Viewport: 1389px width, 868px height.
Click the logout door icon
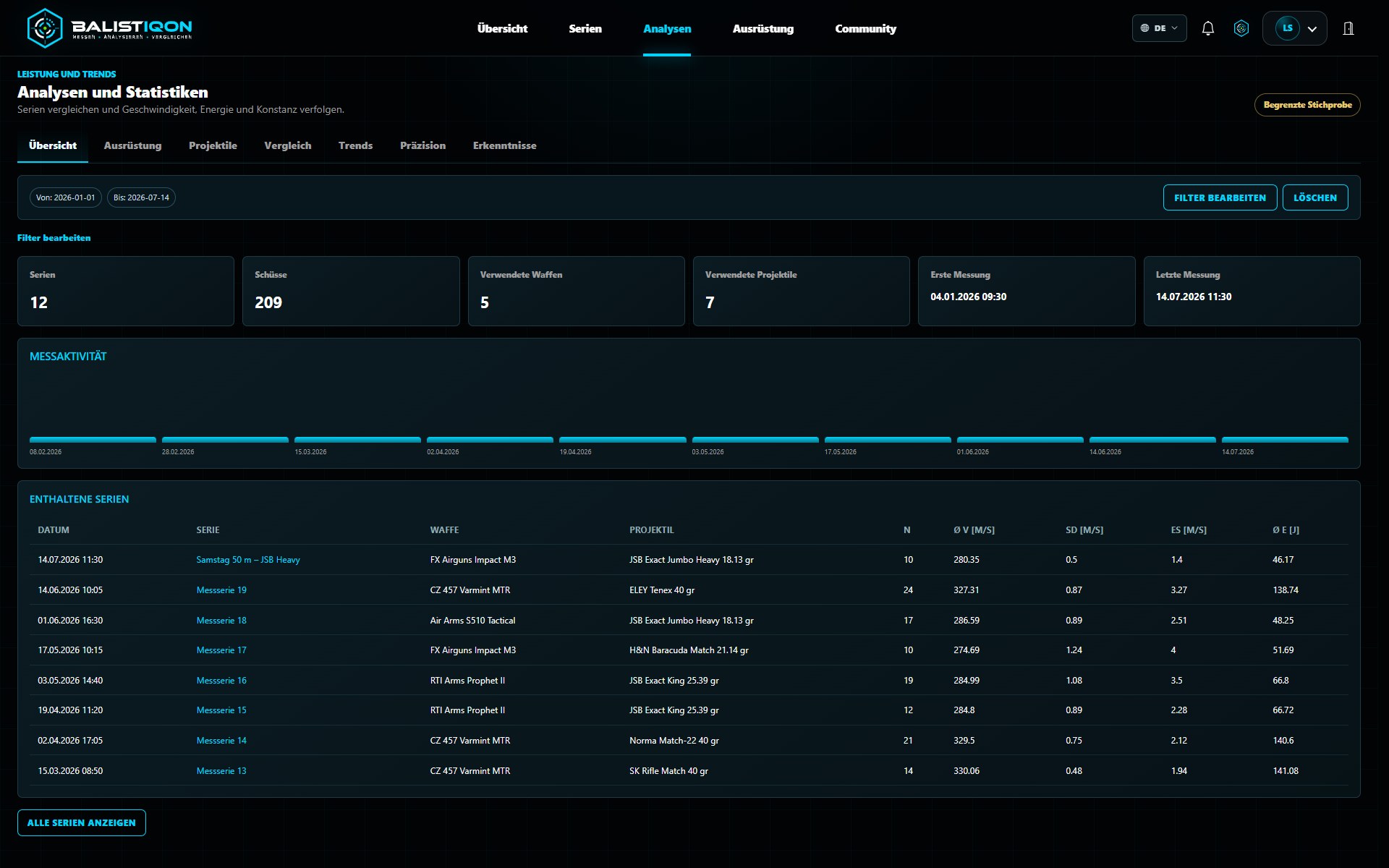pos(1348,28)
